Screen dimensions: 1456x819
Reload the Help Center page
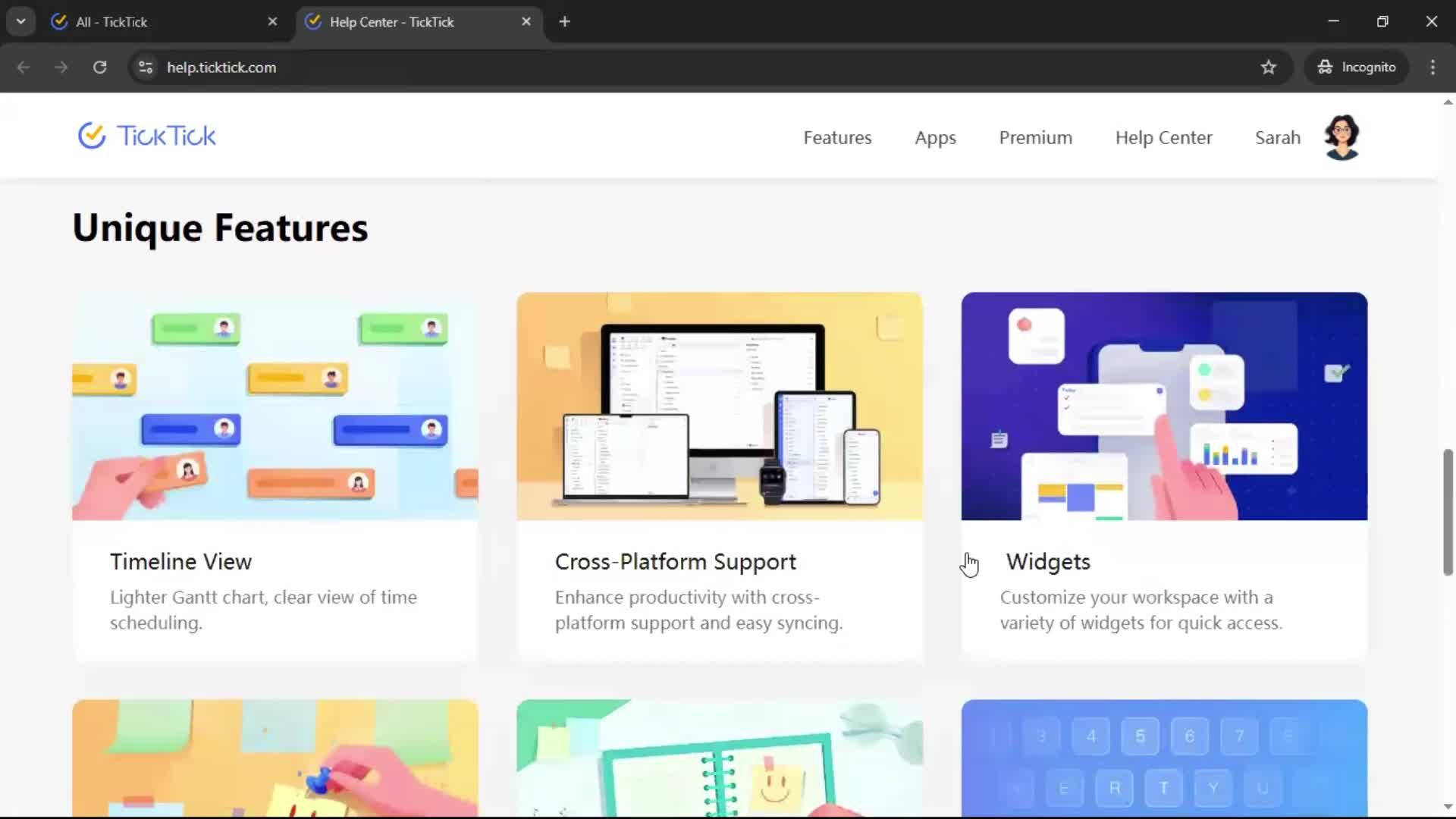pos(99,67)
